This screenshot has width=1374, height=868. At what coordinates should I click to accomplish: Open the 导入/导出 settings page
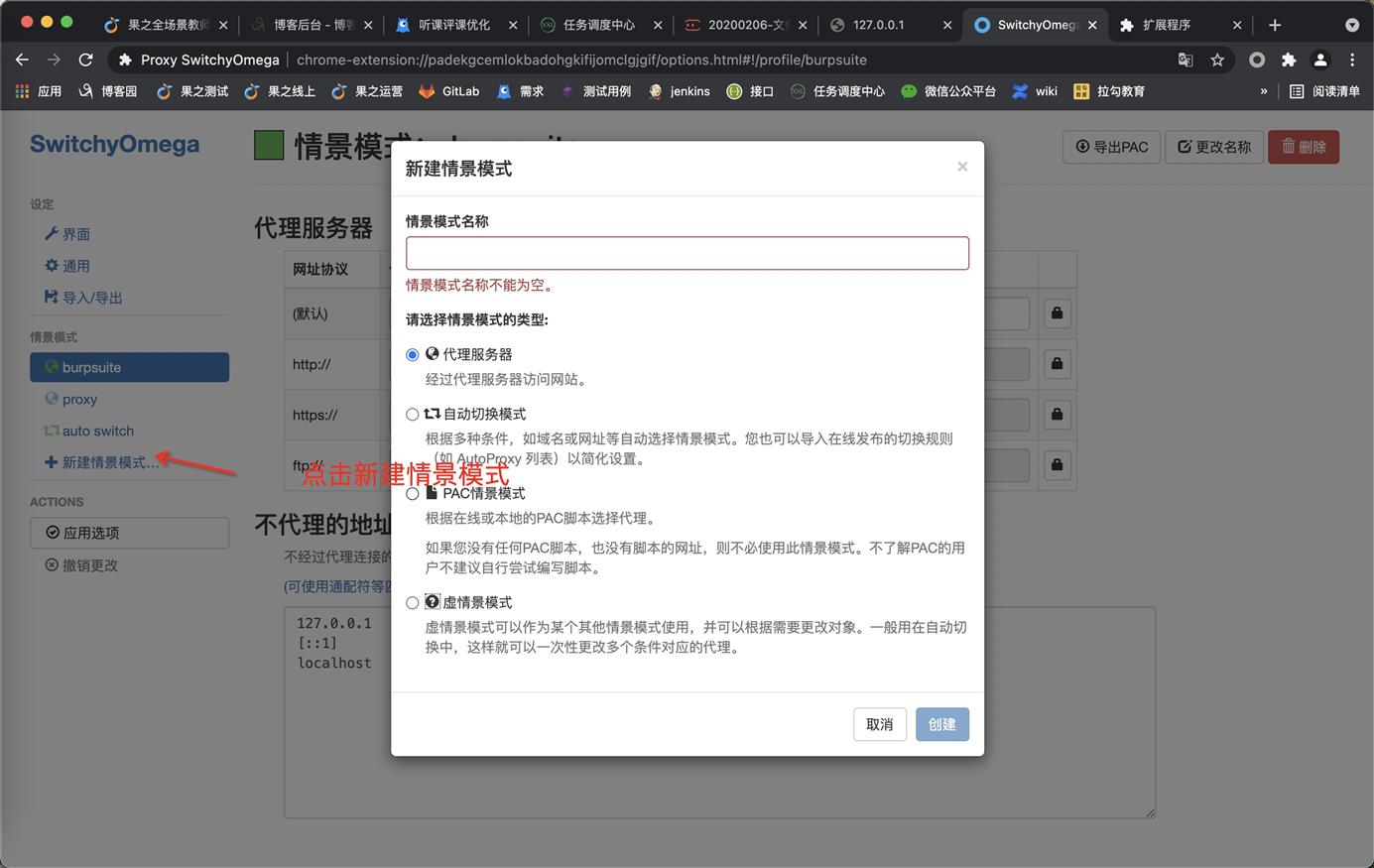tap(83, 298)
